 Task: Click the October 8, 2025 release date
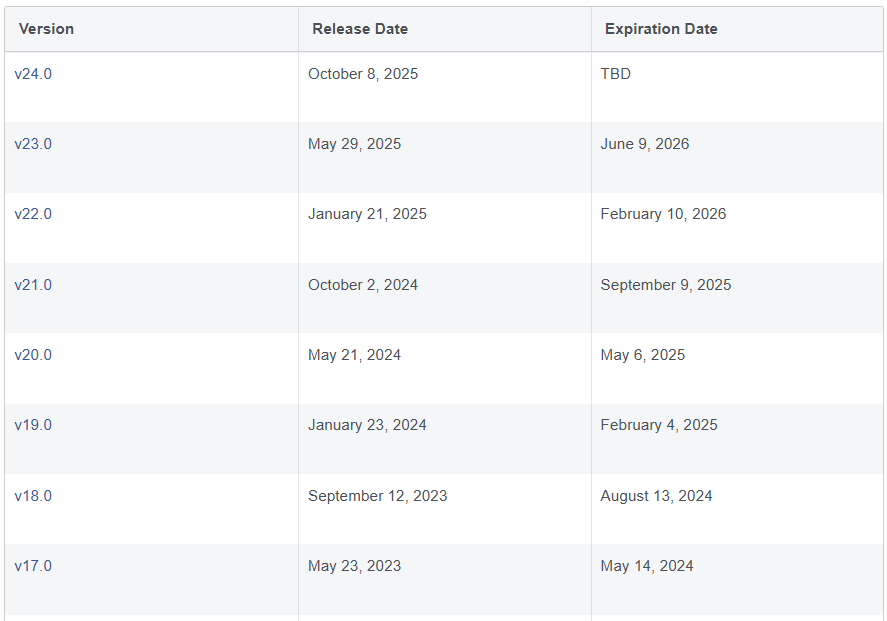[x=363, y=74]
